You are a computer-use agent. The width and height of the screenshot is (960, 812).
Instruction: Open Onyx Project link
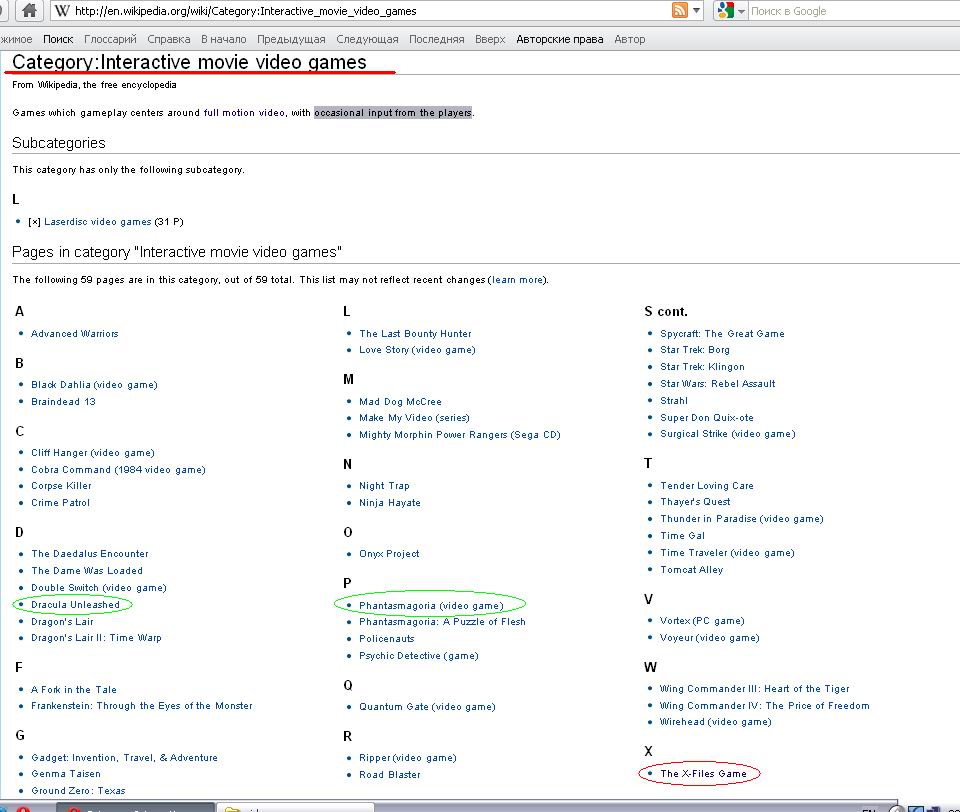[389, 554]
